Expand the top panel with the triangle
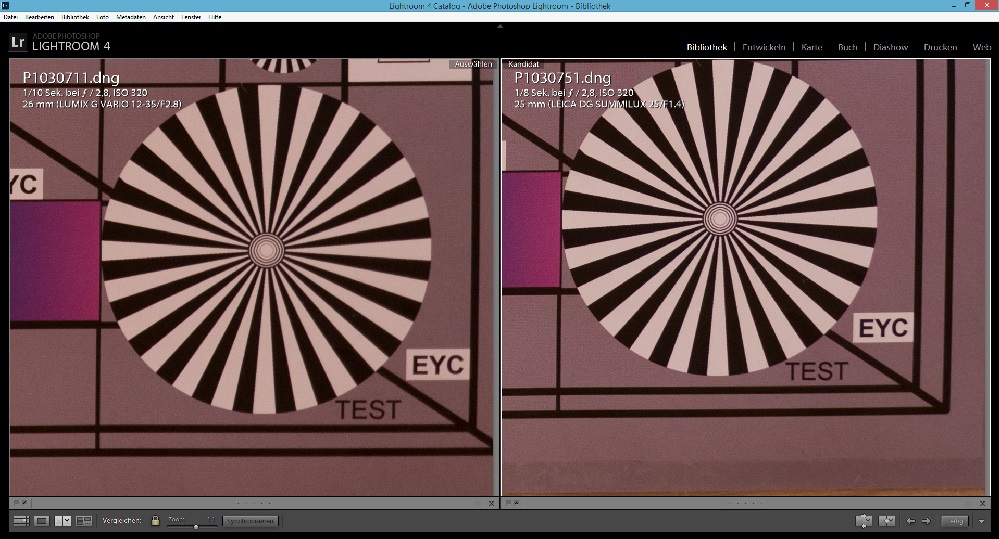 click(x=500, y=26)
